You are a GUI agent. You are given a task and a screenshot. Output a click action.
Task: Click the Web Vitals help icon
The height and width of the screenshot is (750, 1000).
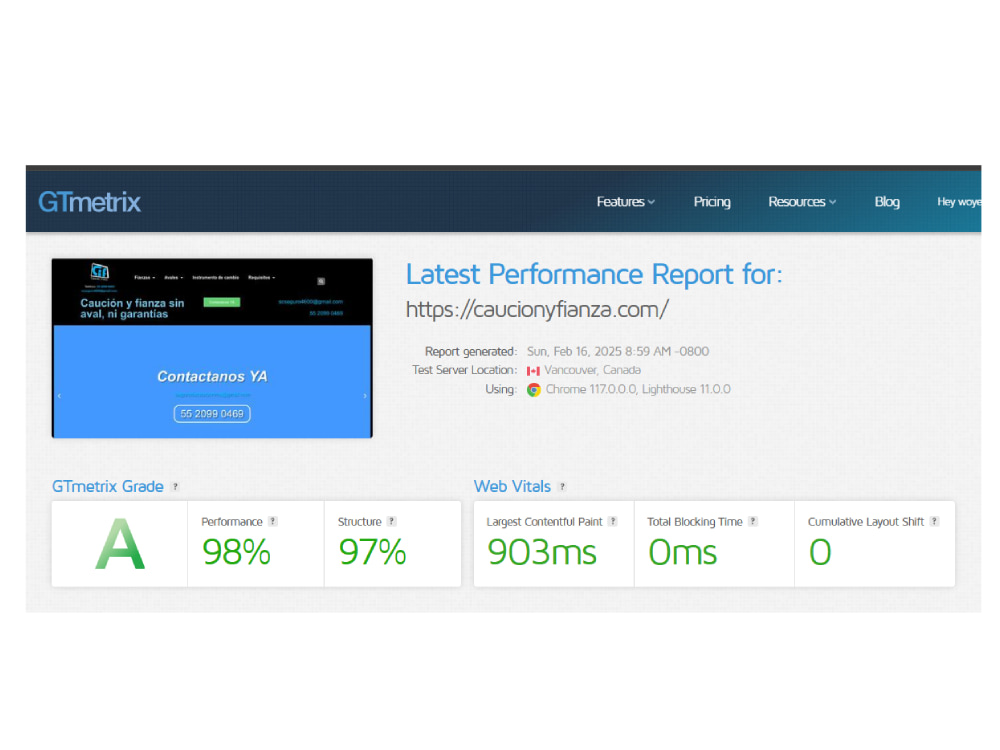point(562,487)
